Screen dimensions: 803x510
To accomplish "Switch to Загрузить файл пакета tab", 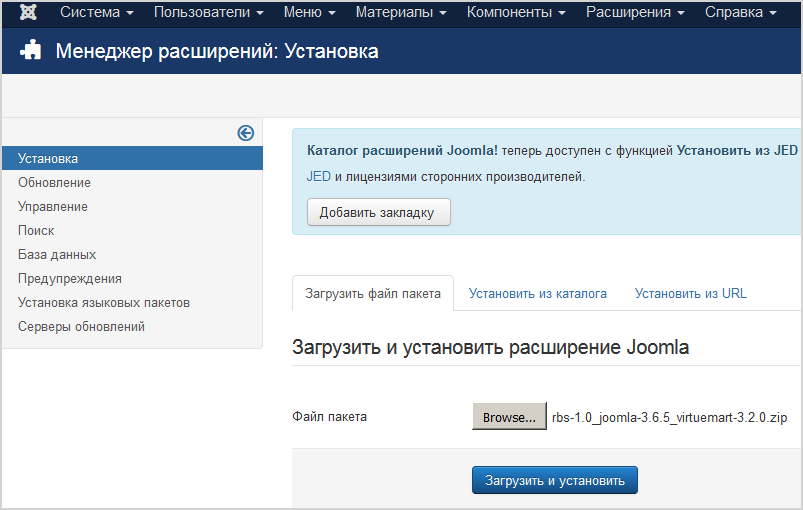I will pos(373,293).
